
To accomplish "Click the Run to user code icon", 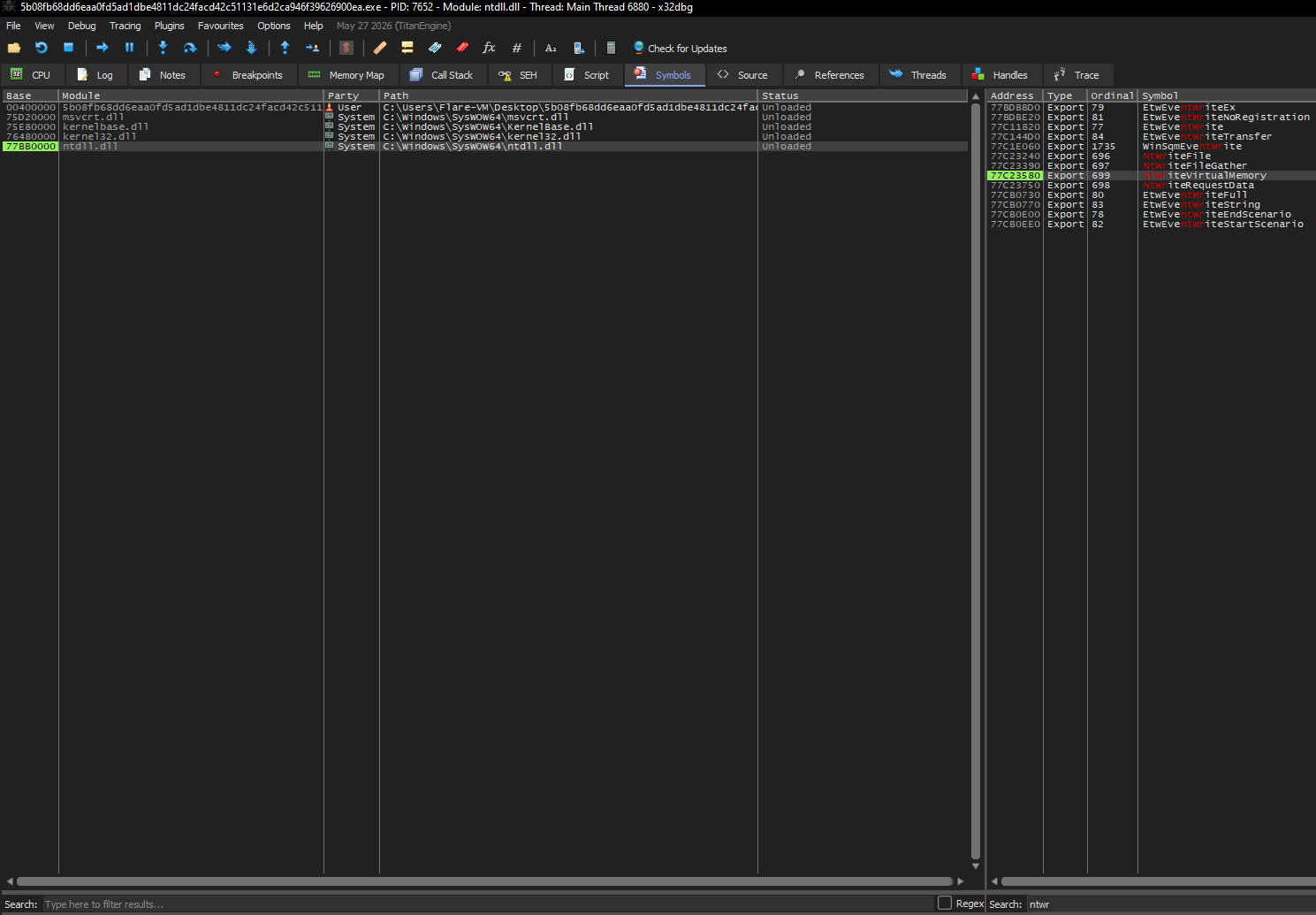I will tap(312, 48).
